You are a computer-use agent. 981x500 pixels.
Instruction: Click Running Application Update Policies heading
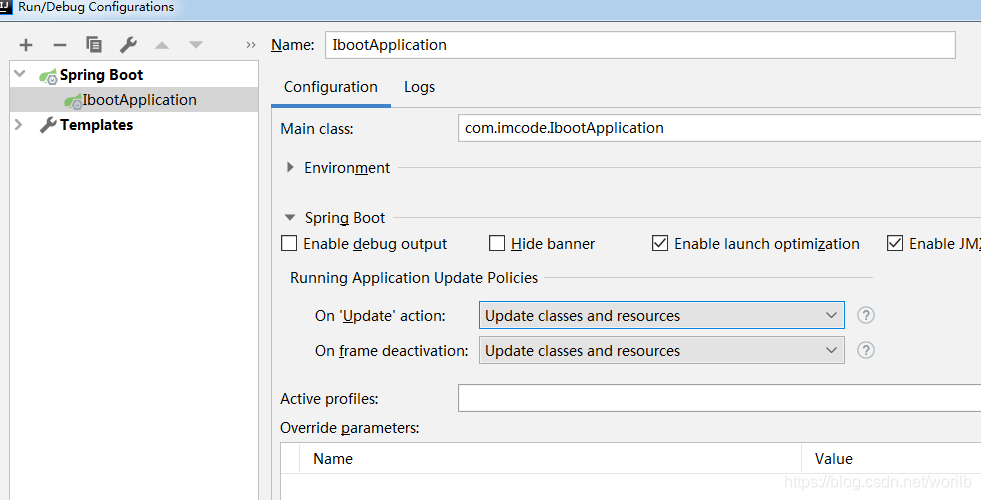[x=414, y=278]
